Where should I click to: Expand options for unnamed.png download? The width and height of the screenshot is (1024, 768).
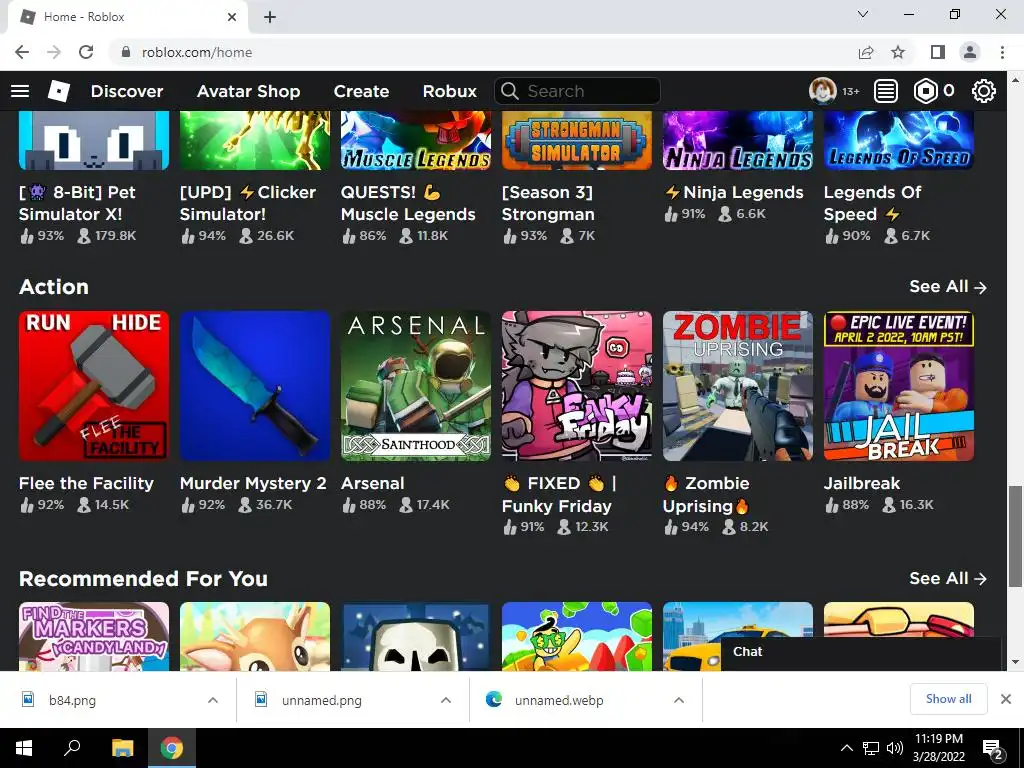[x=445, y=700]
